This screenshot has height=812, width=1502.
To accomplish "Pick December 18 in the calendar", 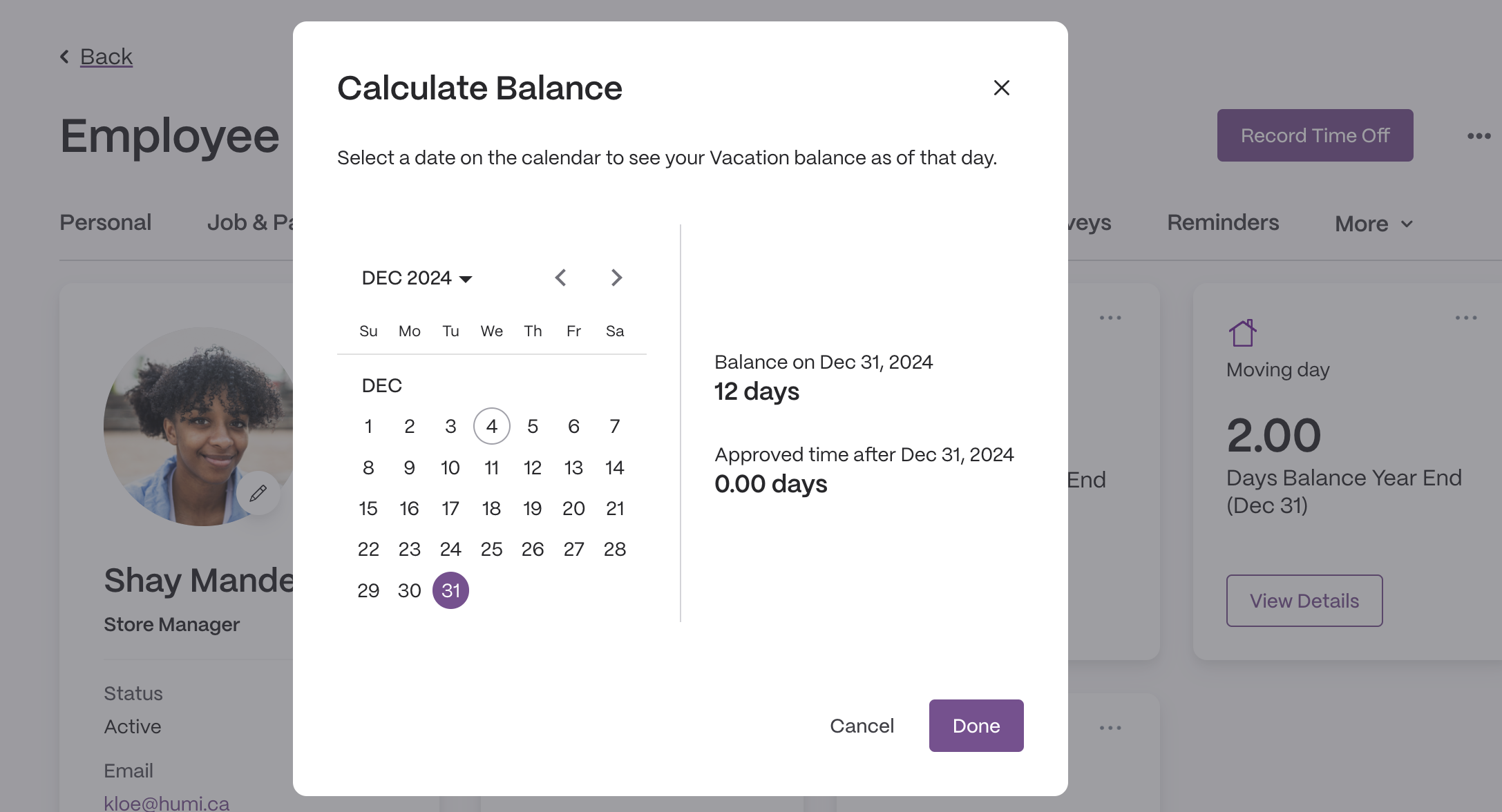I will tap(491, 509).
